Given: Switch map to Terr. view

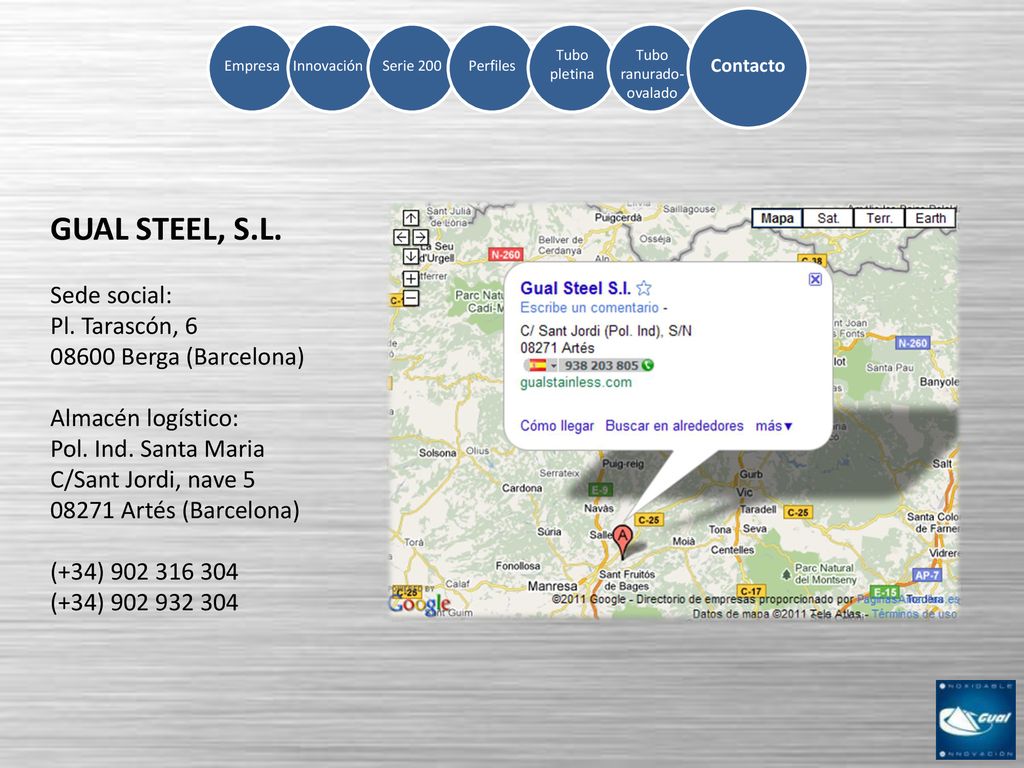Looking at the screenshot, I should click(x=879, y=218).
